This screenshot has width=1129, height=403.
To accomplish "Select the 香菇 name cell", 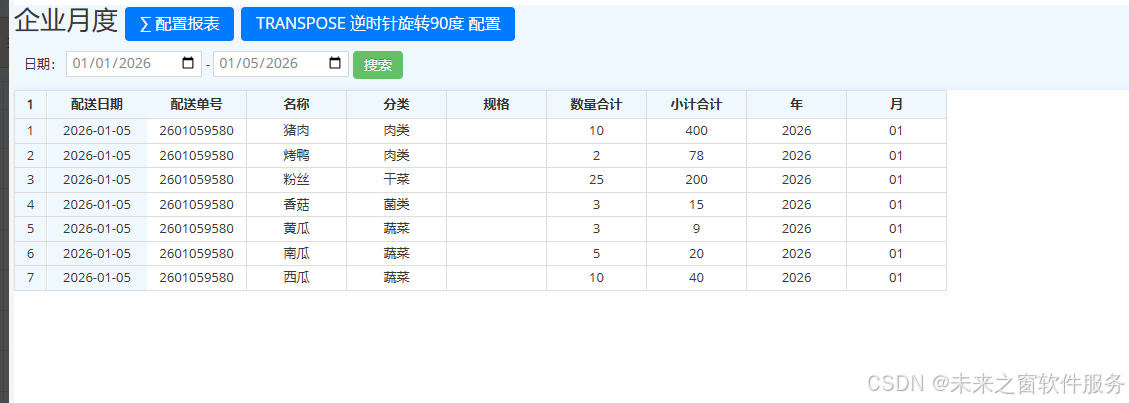I will click(297, 204).
